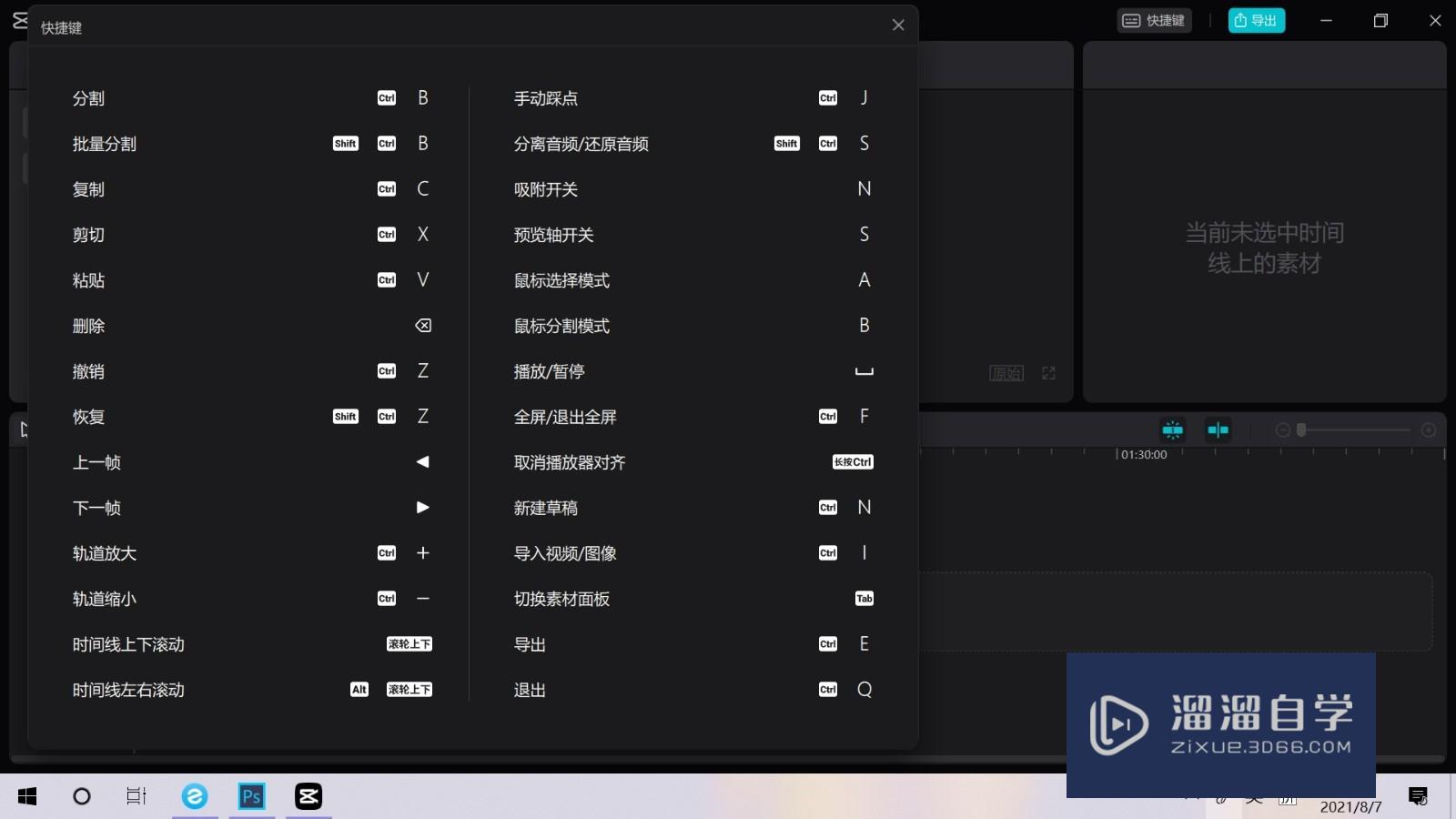Click the 导出 shortcut row label
The height and width of the screenshot is (819, 1456).
pyautogui.click(x=530, y=644)
